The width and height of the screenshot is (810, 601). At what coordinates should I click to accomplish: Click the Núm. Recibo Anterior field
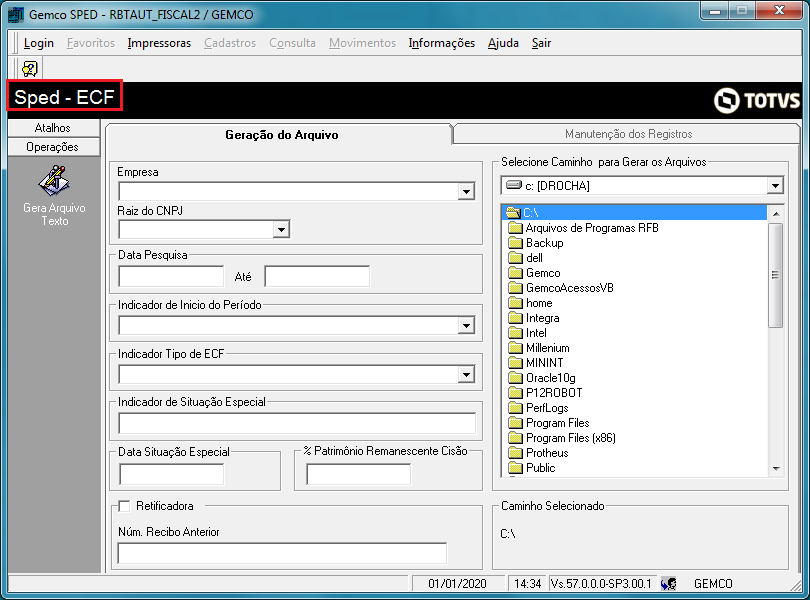click(x=282, y=553)
